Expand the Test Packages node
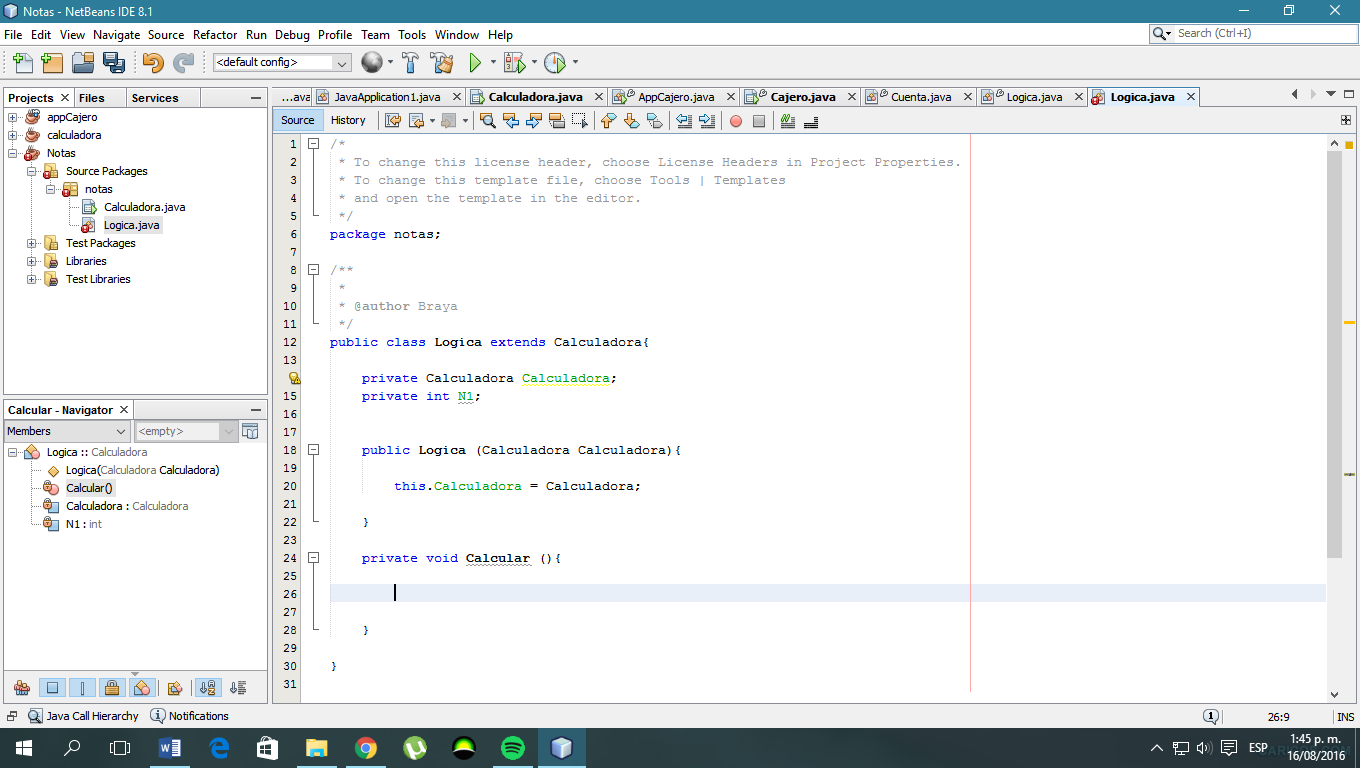The width and height of the screenshot is (1360, 768). pyautogui.click(x=32, y=243)
